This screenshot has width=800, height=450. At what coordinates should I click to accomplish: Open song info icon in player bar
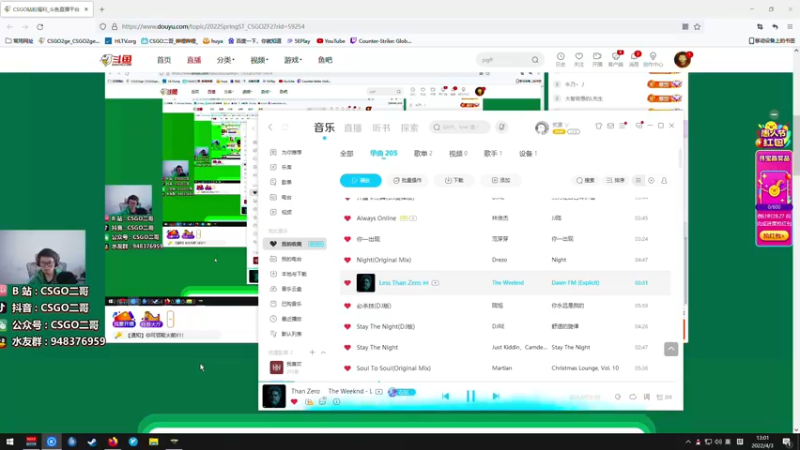tap(336, 402)
